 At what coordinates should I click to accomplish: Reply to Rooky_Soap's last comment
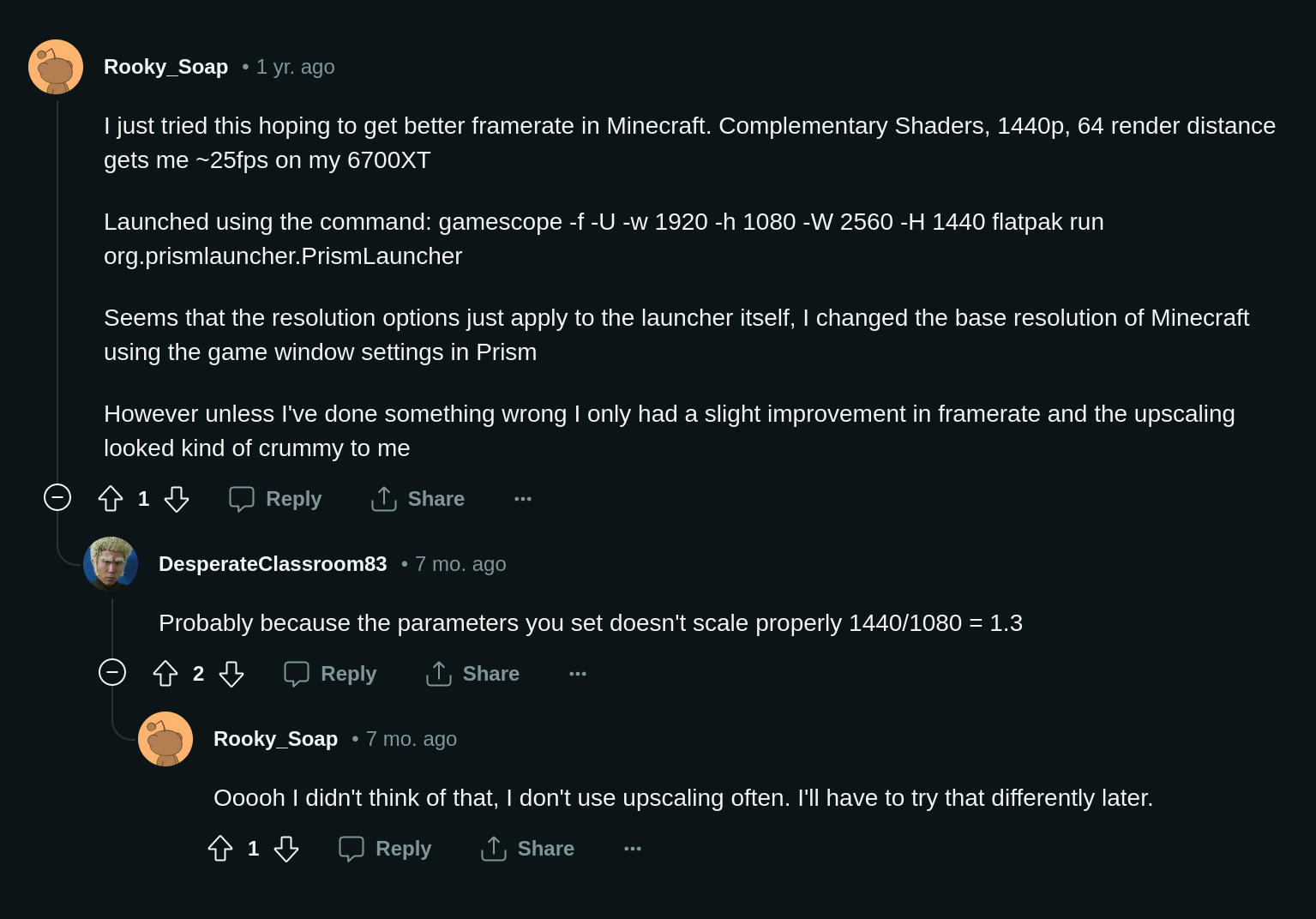386,849
